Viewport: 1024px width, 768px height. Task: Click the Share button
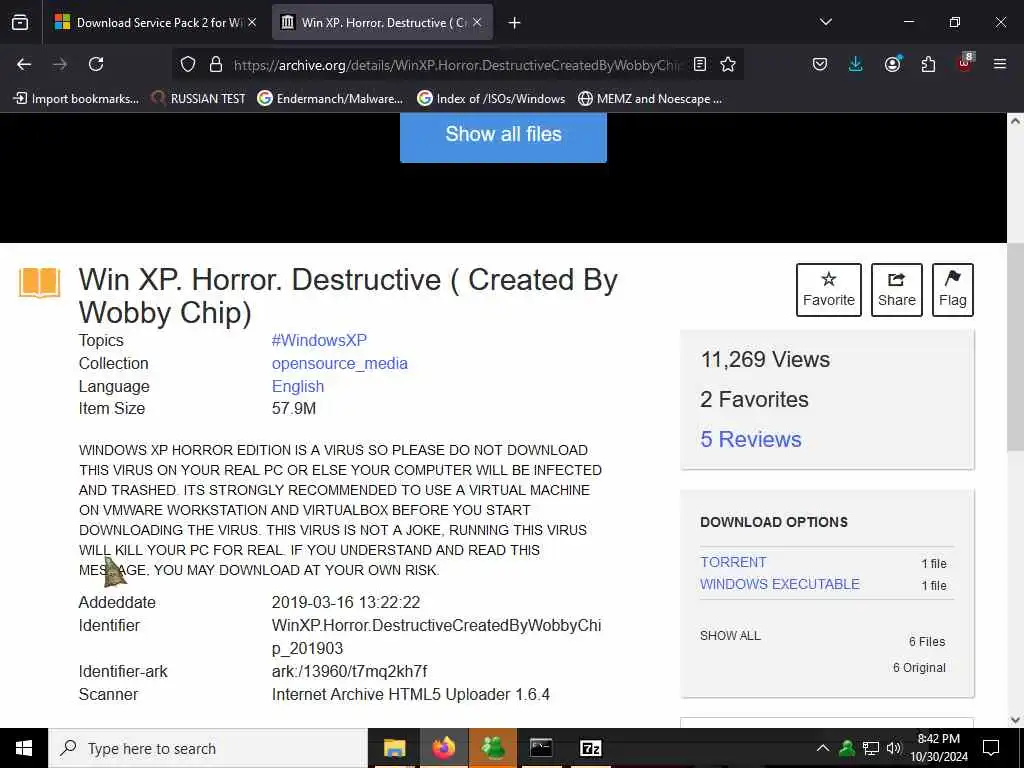tap(897, 290)
